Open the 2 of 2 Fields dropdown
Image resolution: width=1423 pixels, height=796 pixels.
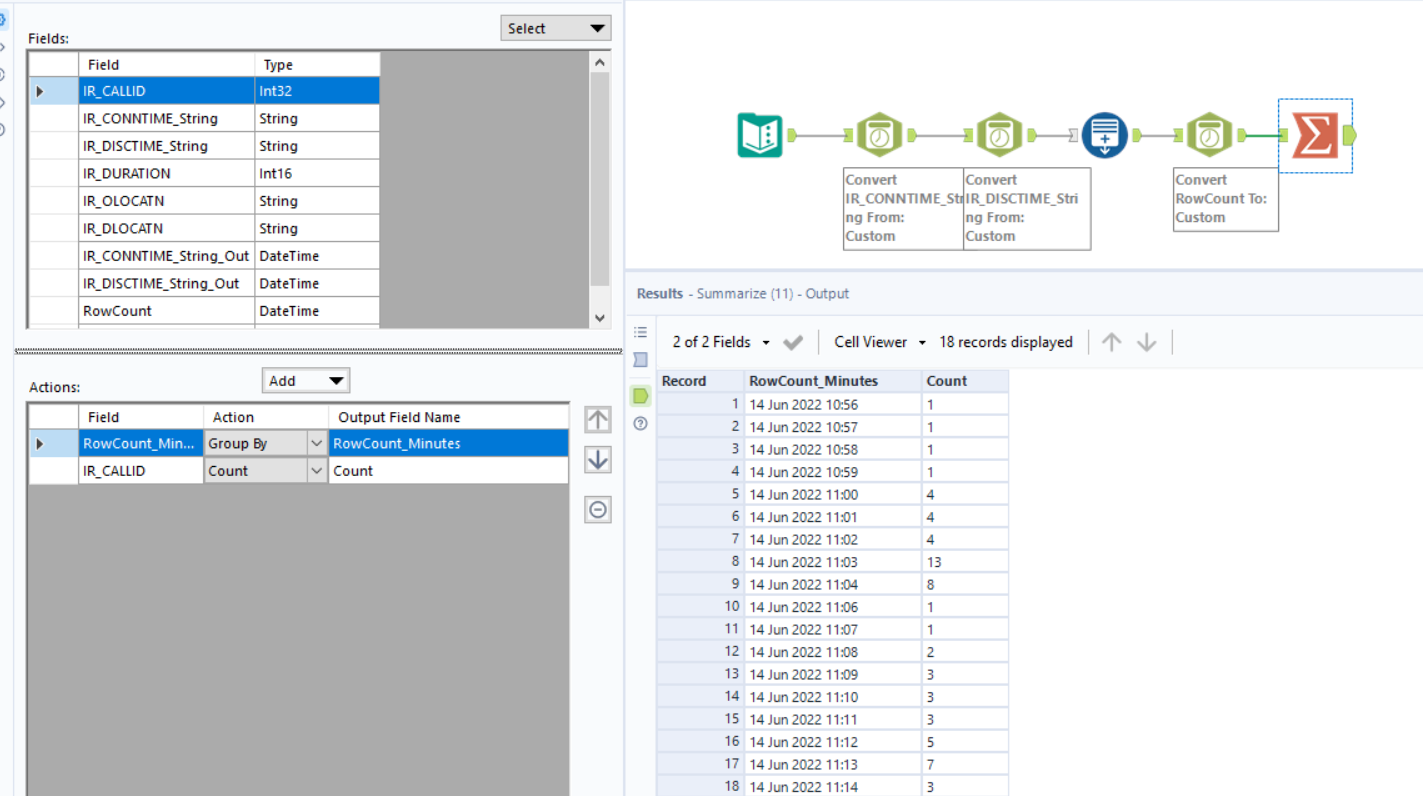click(x=720, y=342)
